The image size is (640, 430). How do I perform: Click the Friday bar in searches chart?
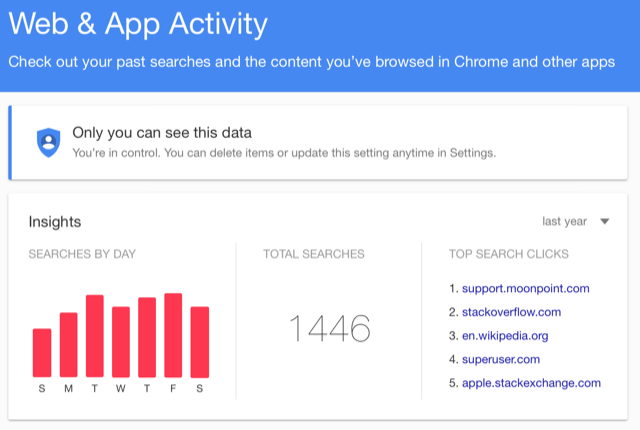[x=173, y=335]
